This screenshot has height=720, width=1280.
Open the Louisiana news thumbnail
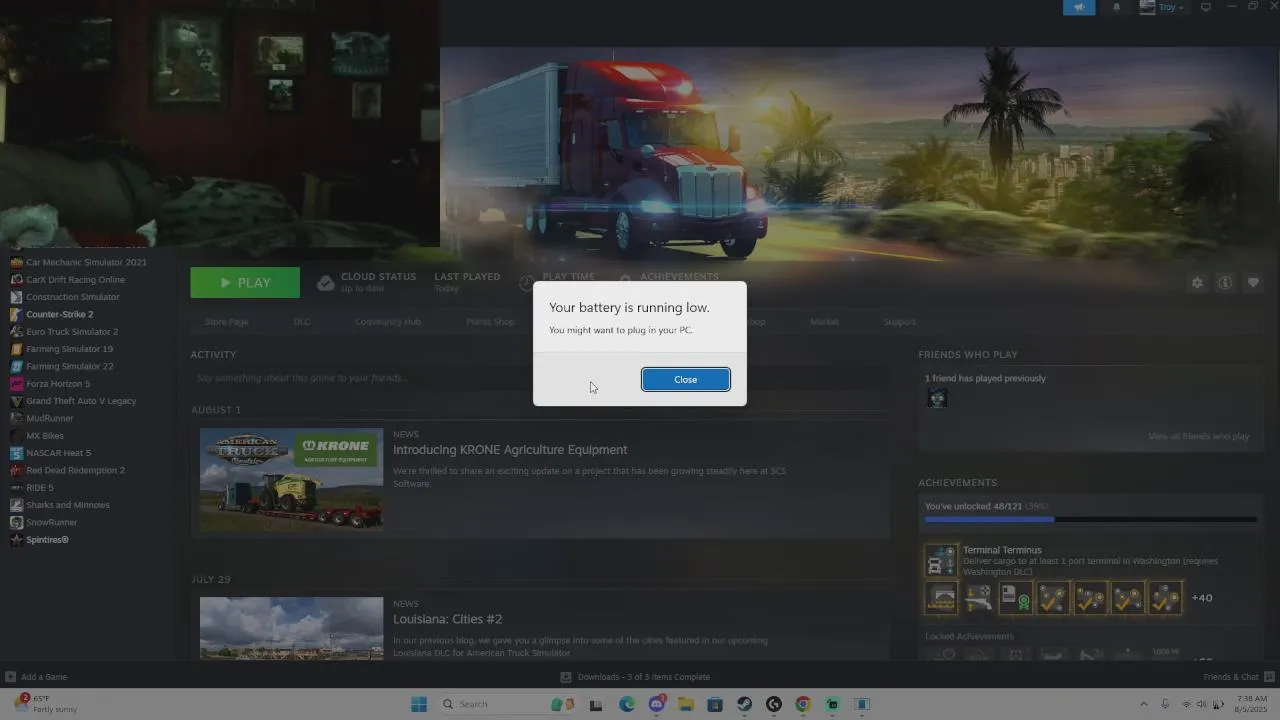click(x=291, y=628)
